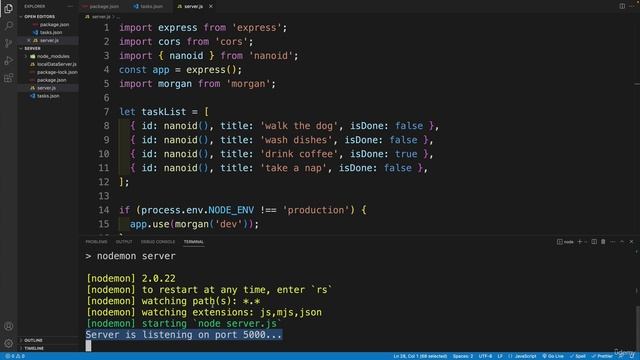Viewport: 640px width, 360px height.
Task: Open the Source Control view icon
Action: (x=8, y=43)
